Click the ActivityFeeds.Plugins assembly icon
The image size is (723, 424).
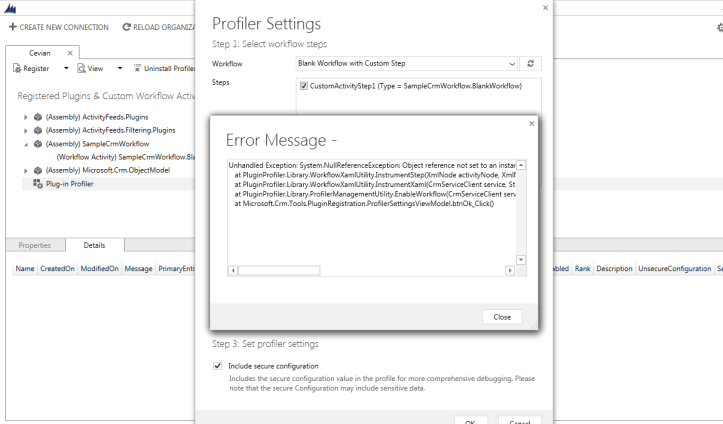[37, 117]
